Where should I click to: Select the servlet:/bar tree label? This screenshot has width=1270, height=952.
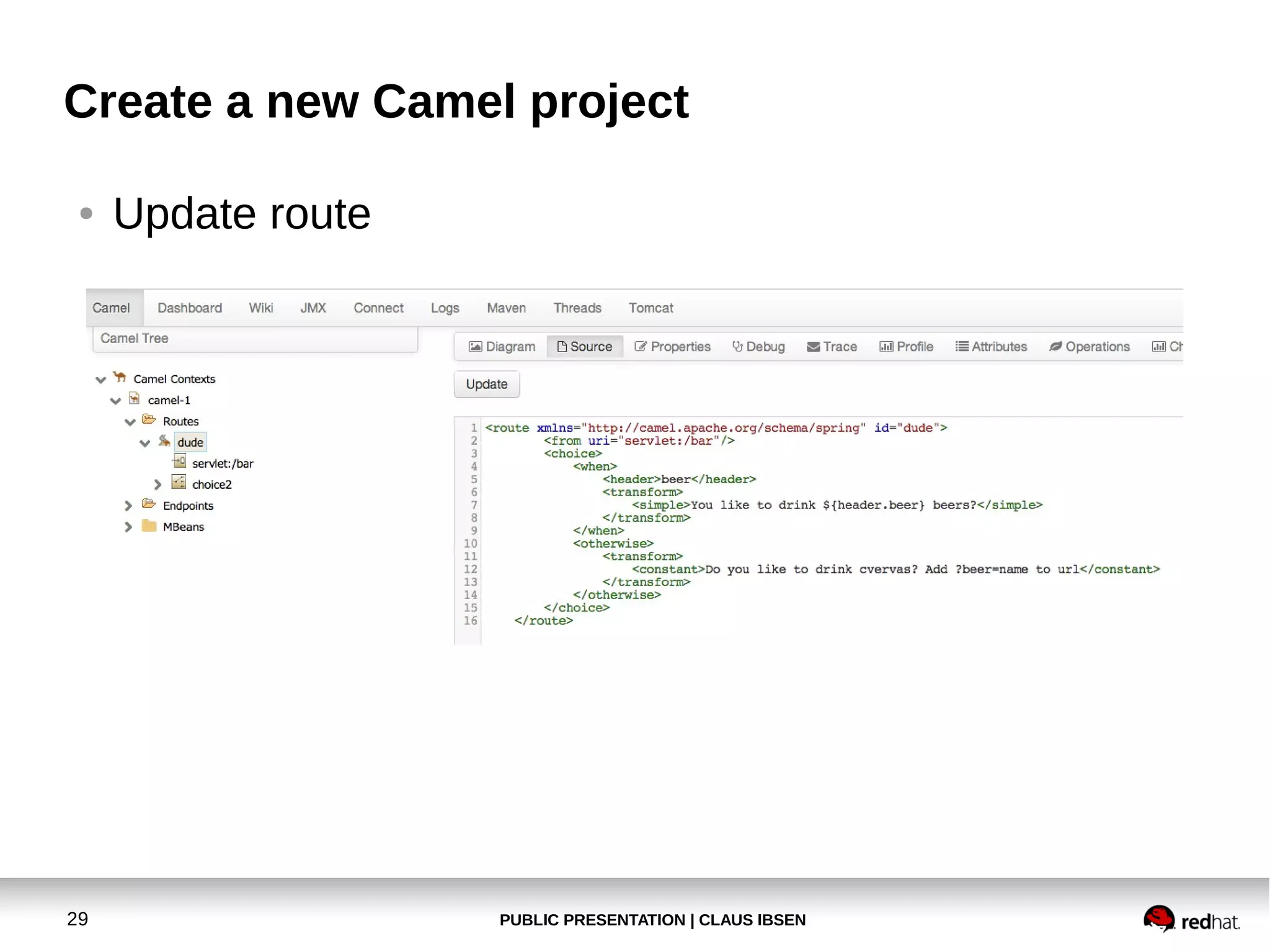223,463
